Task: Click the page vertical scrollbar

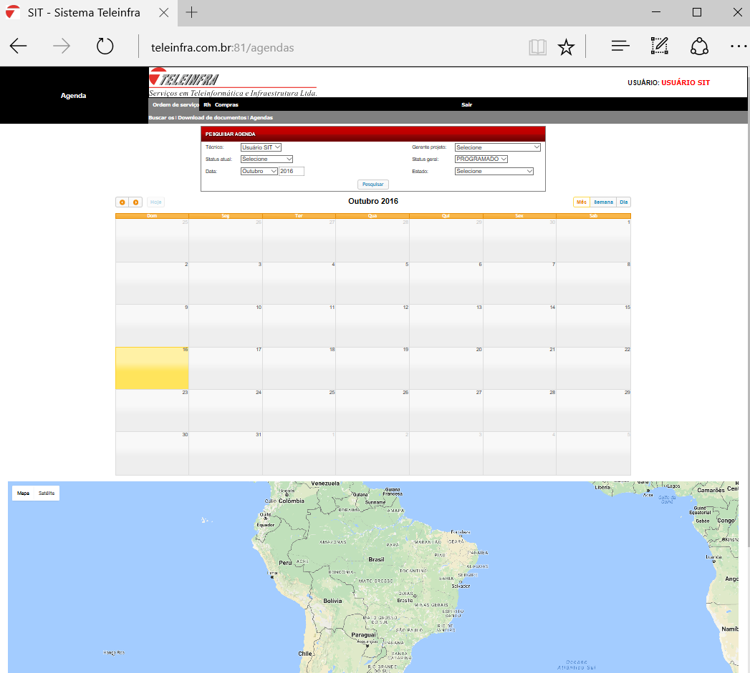Action: [748, 306]
